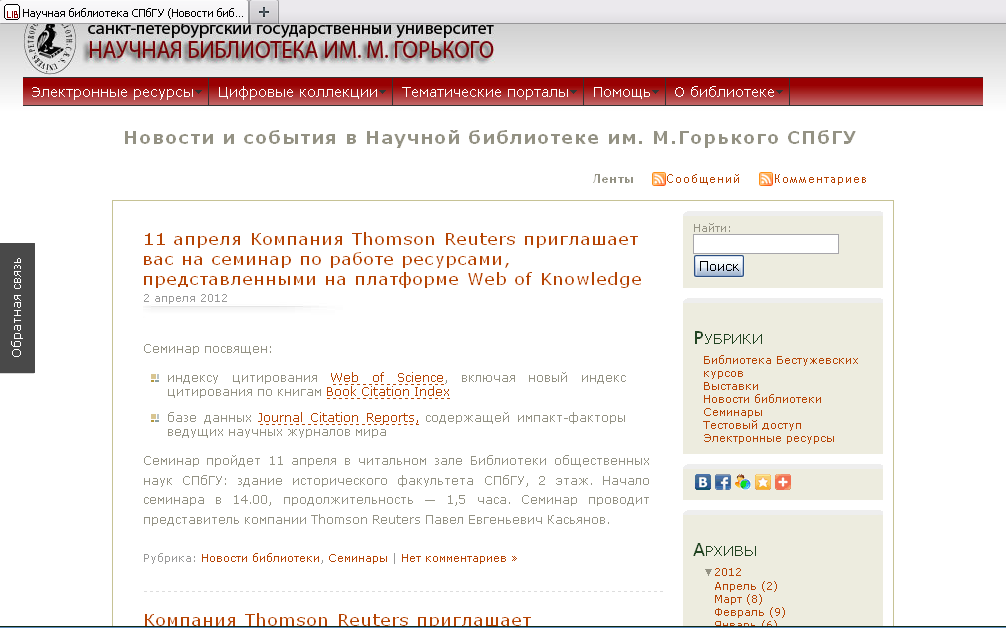1006x628 pixels.
Task: Click the Поиск search button
Action: pyautogui.click(x=719, y=266)
